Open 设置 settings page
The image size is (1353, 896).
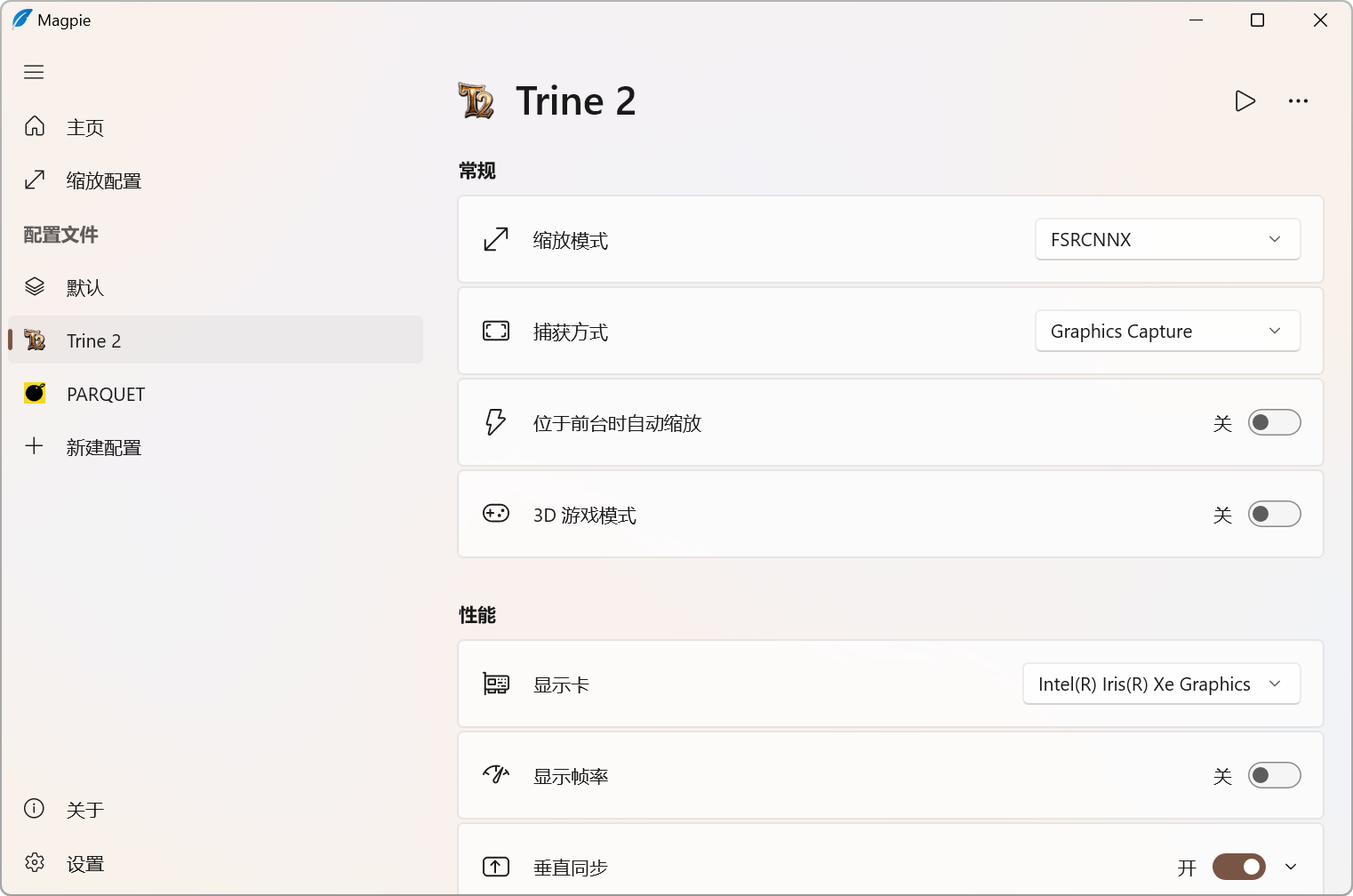(x=215, y=863)
